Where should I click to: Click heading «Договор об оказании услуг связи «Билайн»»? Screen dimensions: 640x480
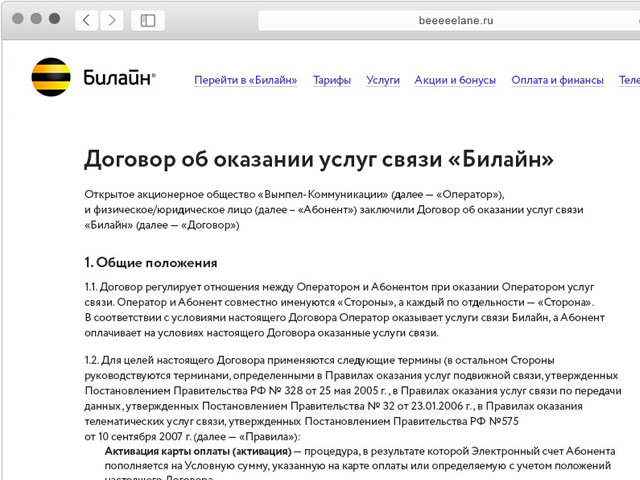pyautogui.click(x=319, y=159)
